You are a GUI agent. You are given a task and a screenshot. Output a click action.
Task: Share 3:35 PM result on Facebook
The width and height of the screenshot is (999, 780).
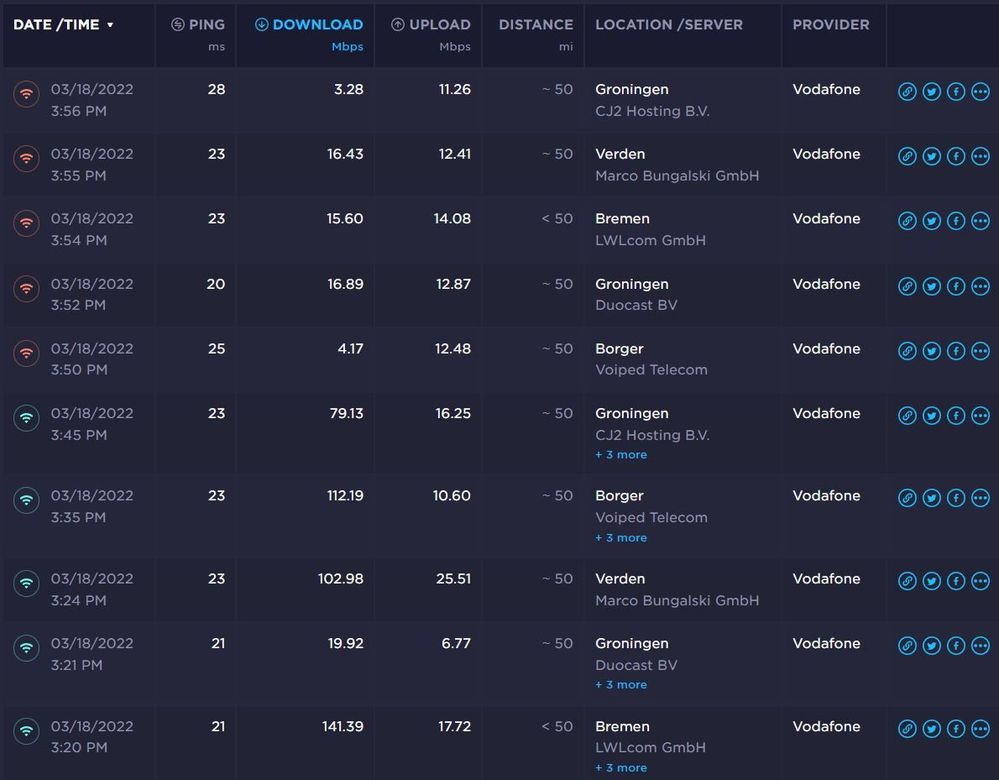(956, 498)
